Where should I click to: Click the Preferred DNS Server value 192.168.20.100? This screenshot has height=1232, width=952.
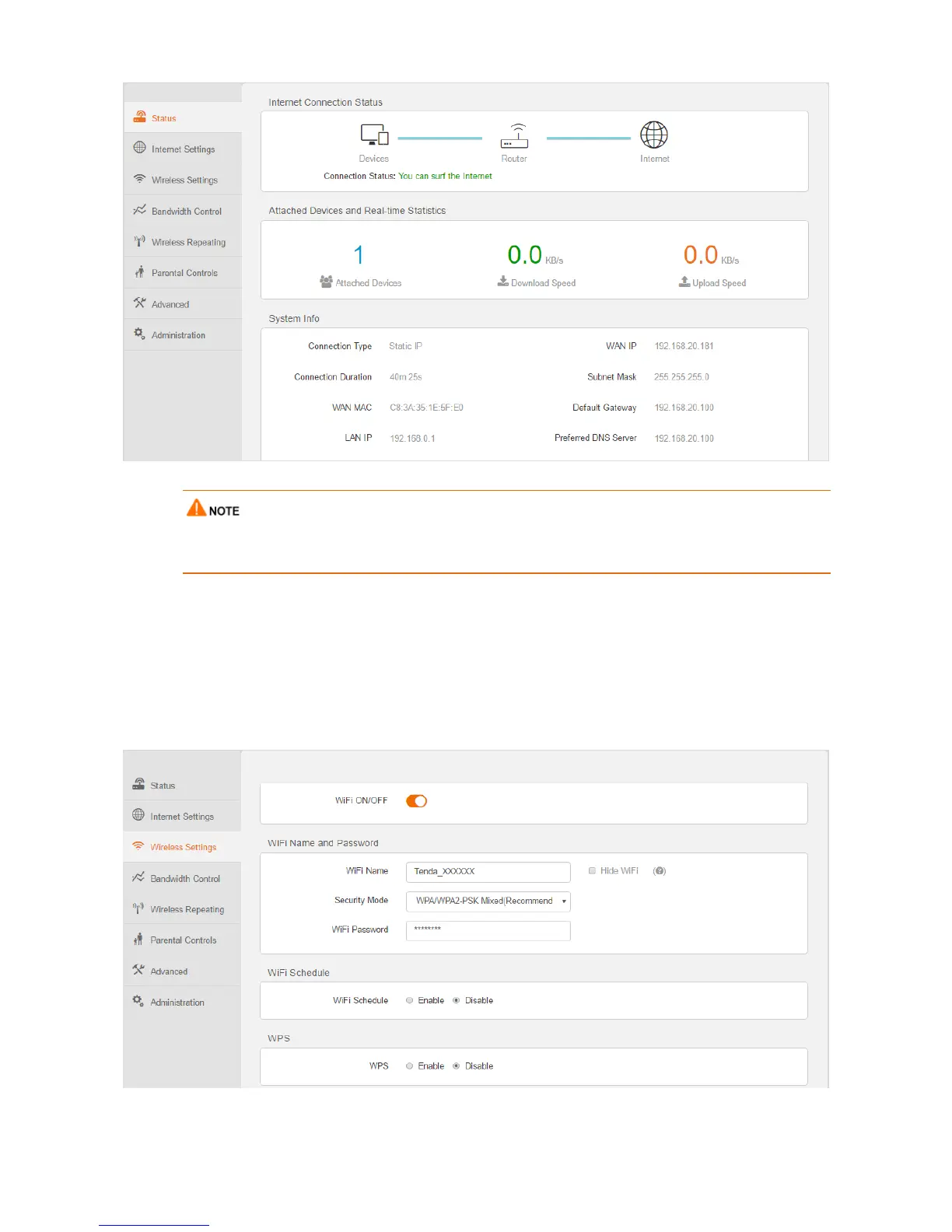point(684,439)
